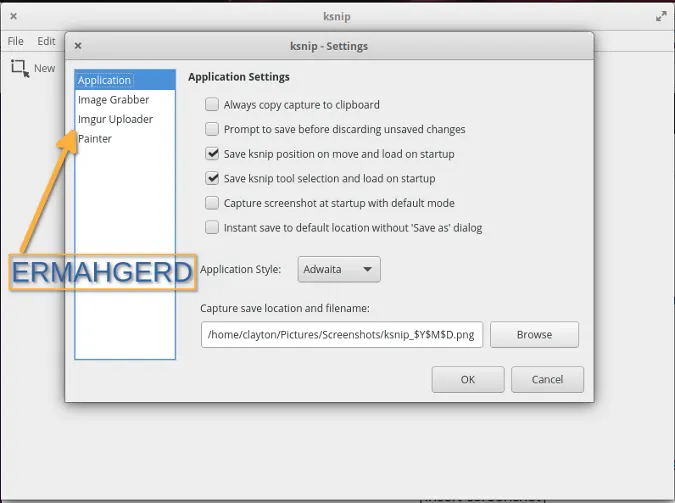Enable Always copy capture to clipboard

[x=212, y=104]
